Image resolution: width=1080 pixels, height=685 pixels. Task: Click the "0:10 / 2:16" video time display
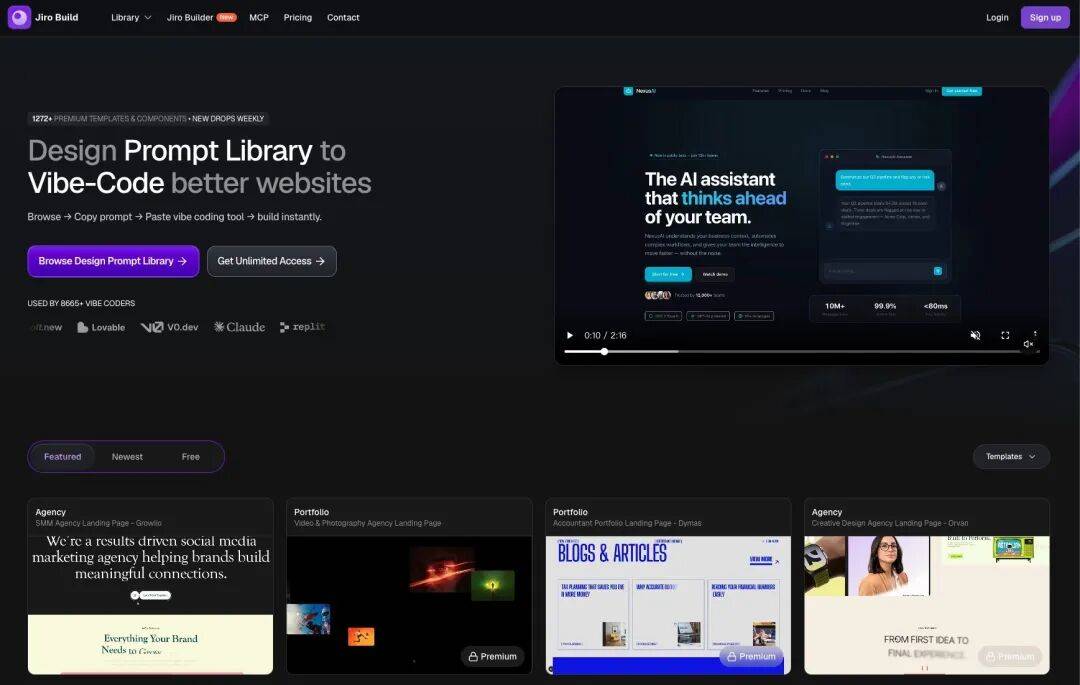point(605,335)
